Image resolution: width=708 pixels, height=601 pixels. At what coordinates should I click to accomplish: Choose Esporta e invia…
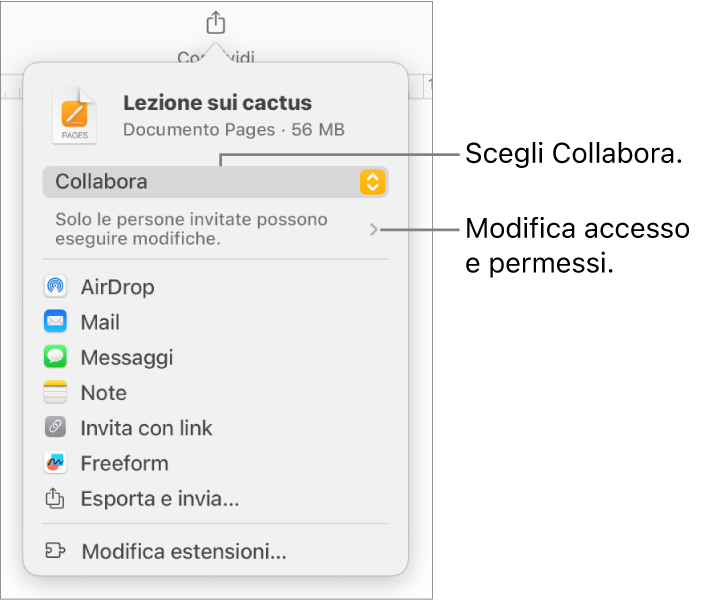pyautogui.click(x=160, y=498)
